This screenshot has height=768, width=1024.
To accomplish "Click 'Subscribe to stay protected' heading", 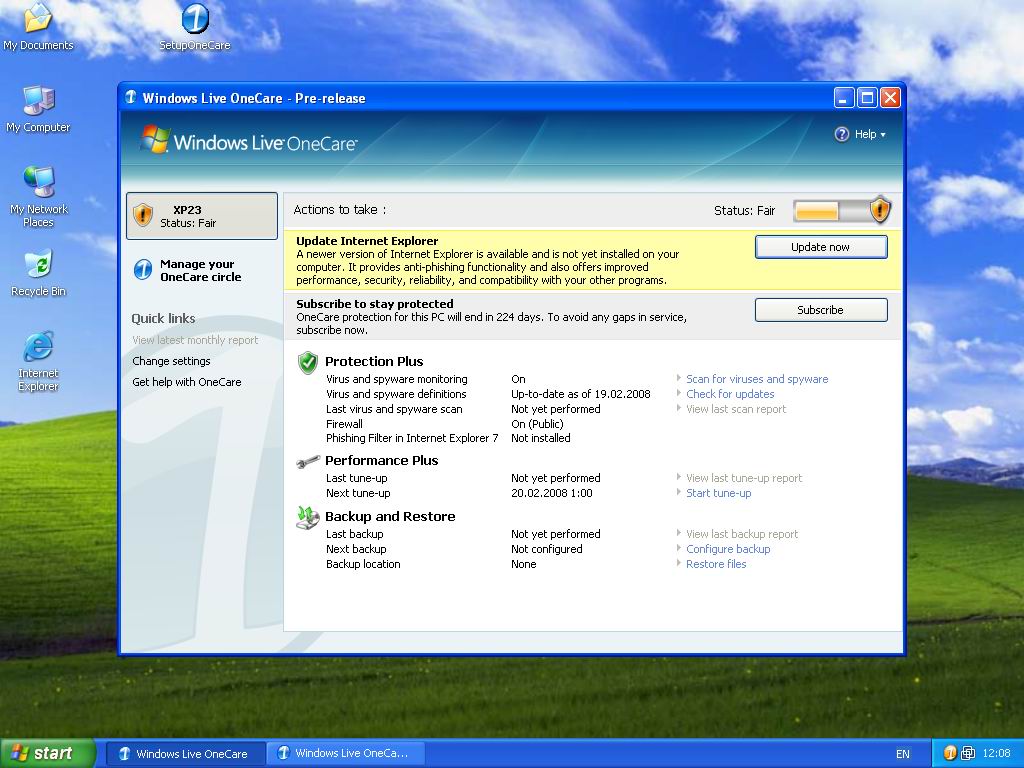I will pos(374,304).
